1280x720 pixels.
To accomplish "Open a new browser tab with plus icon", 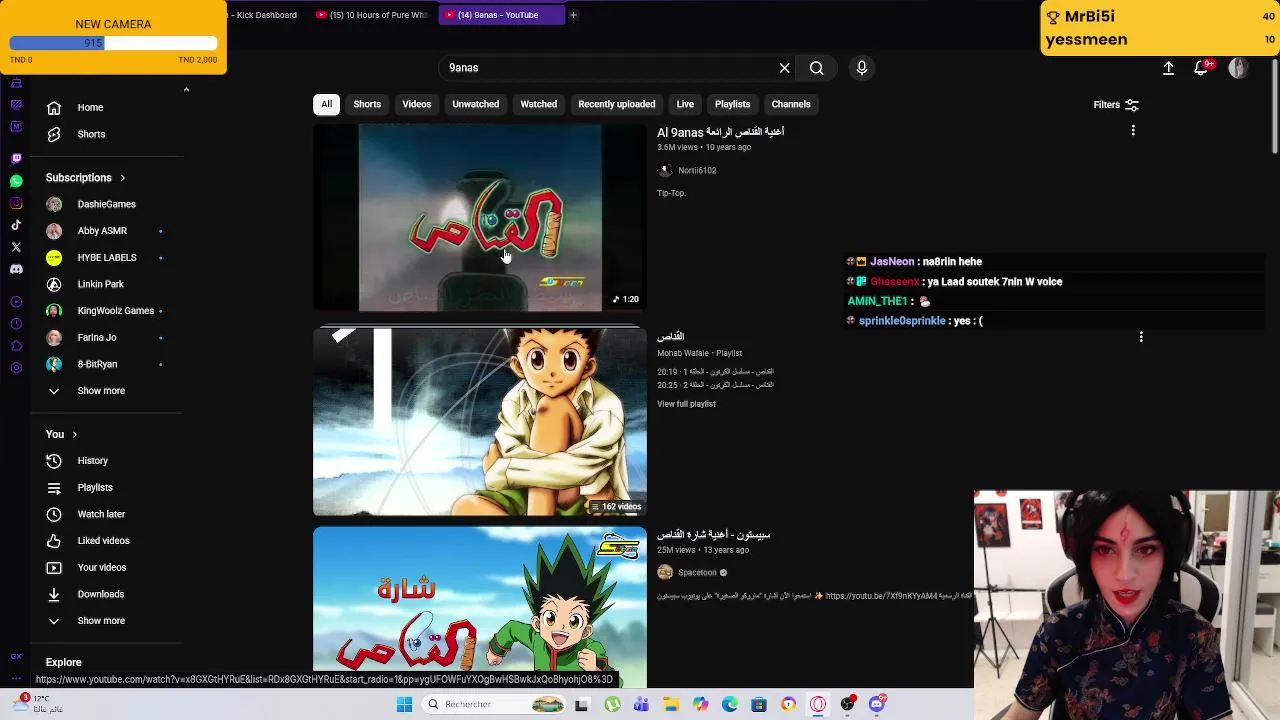I will pyautogui.click(x=573, y=15).
